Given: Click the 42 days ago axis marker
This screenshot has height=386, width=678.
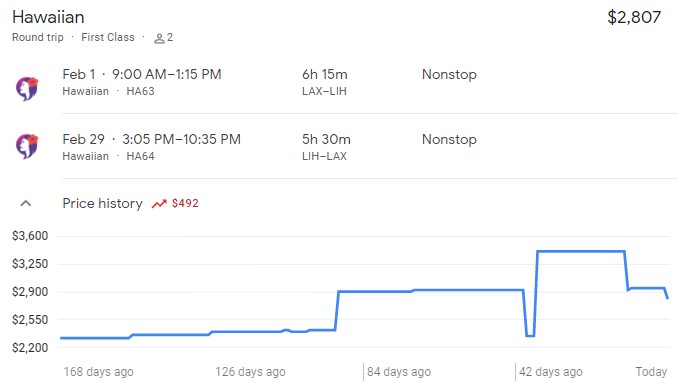Looking at the screenshot, I should coord(551,372).
